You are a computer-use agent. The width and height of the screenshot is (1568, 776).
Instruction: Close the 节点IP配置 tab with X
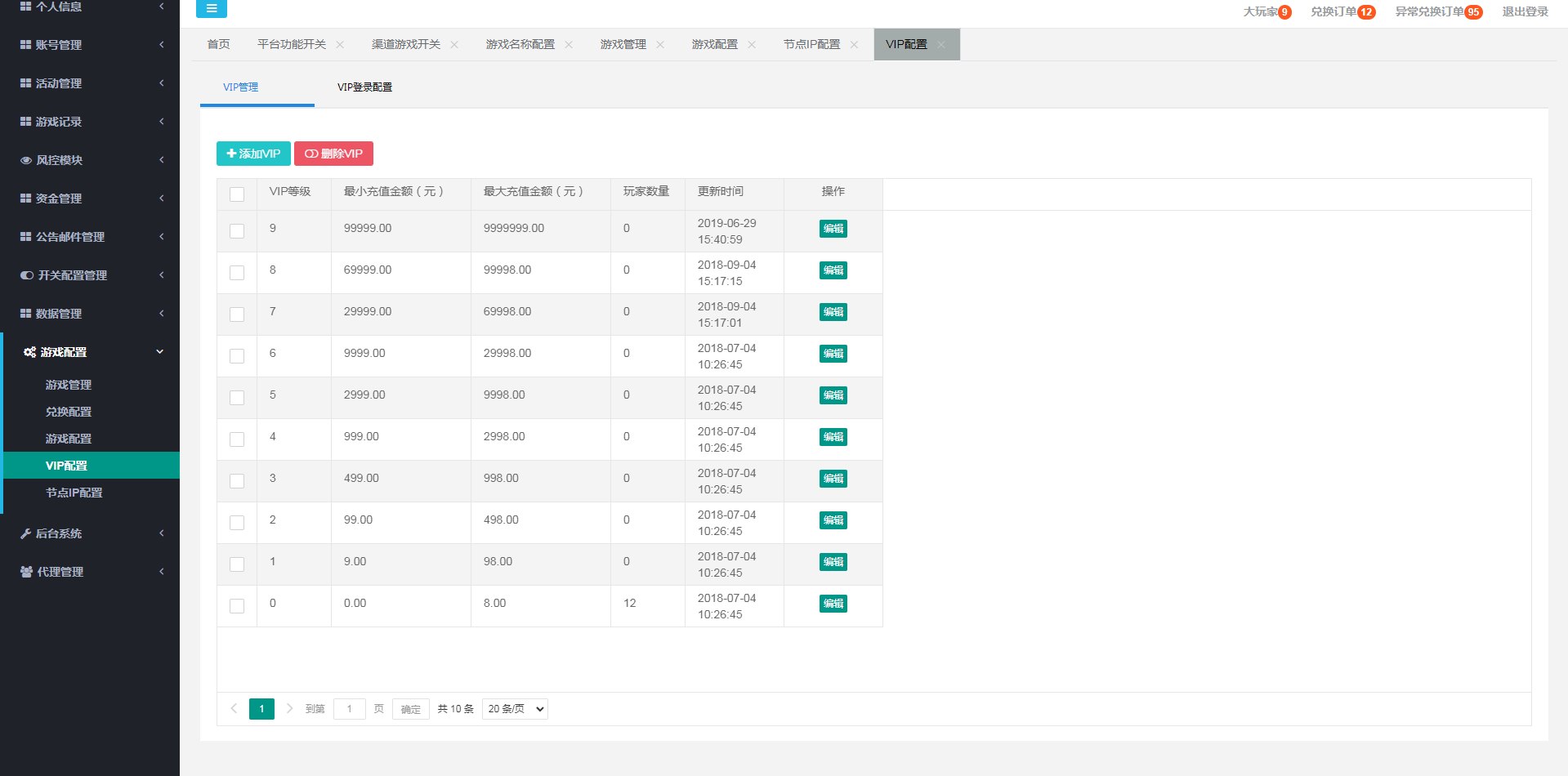click(x=854, y=45)
